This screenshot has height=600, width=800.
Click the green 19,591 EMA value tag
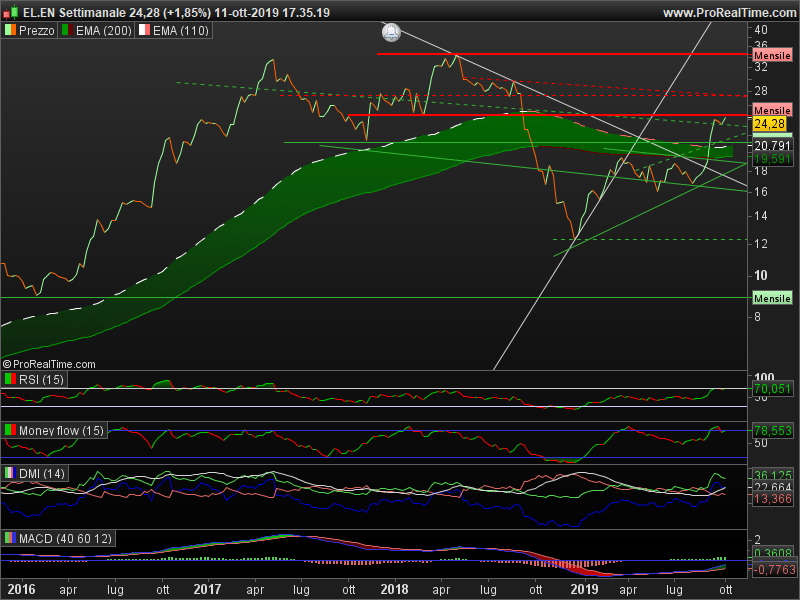pos(769,159)
